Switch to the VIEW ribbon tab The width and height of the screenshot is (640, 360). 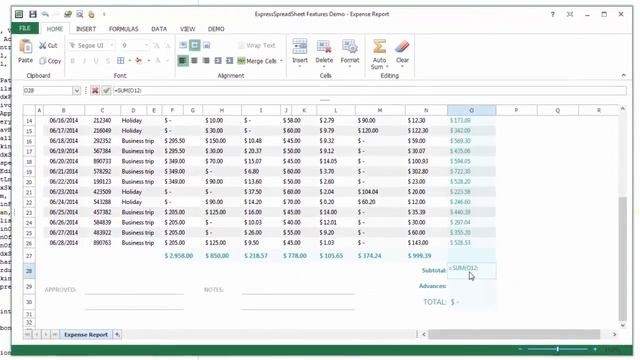tap(187, 29)
